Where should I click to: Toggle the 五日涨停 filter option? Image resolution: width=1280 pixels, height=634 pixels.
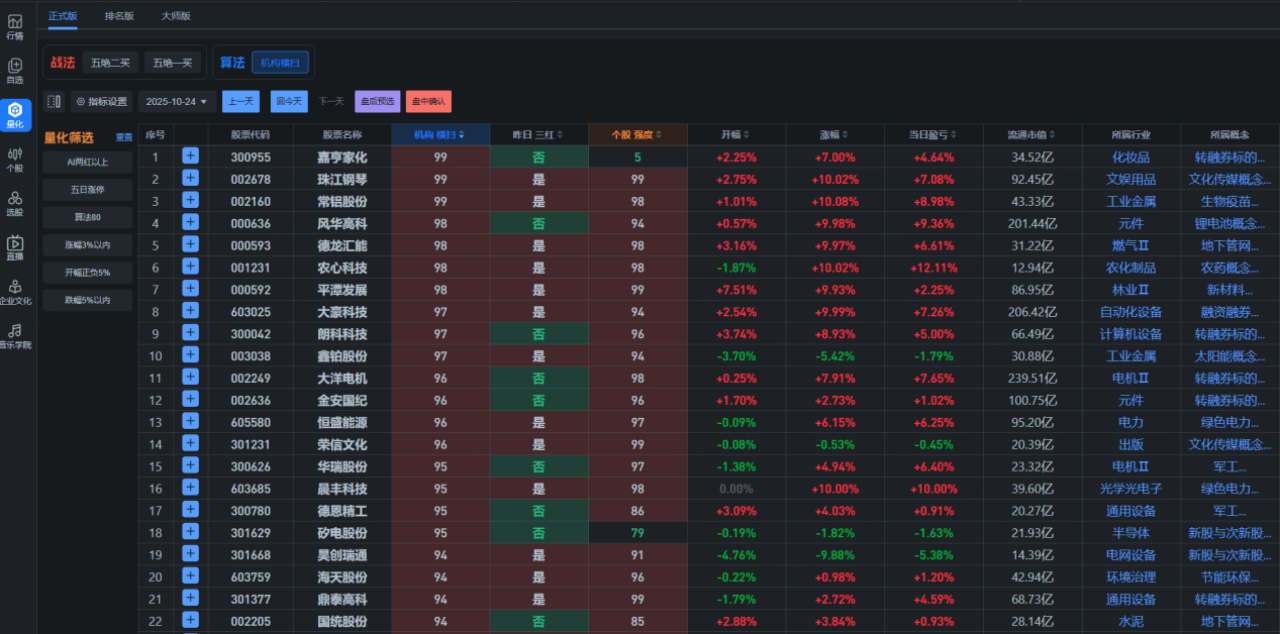(x=87, y=189)
